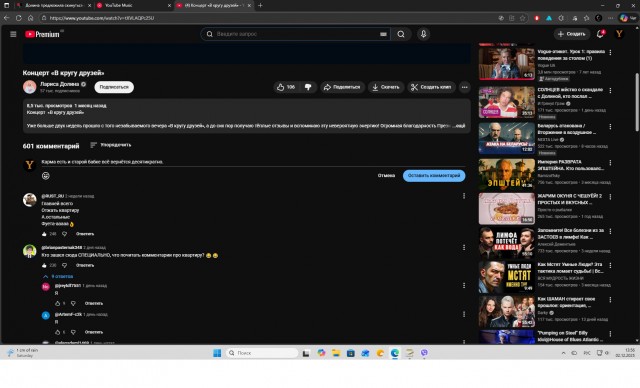Screen dimensions: 640x388
Task: Open the YouTube guide hamburger menu
Action: point(13,34)
